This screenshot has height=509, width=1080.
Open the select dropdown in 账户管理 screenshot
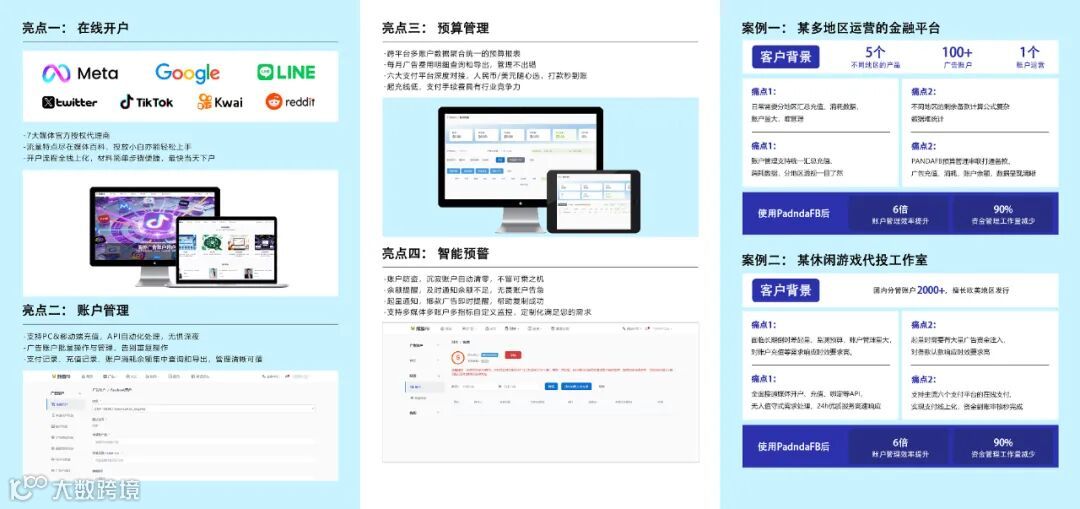203,408
